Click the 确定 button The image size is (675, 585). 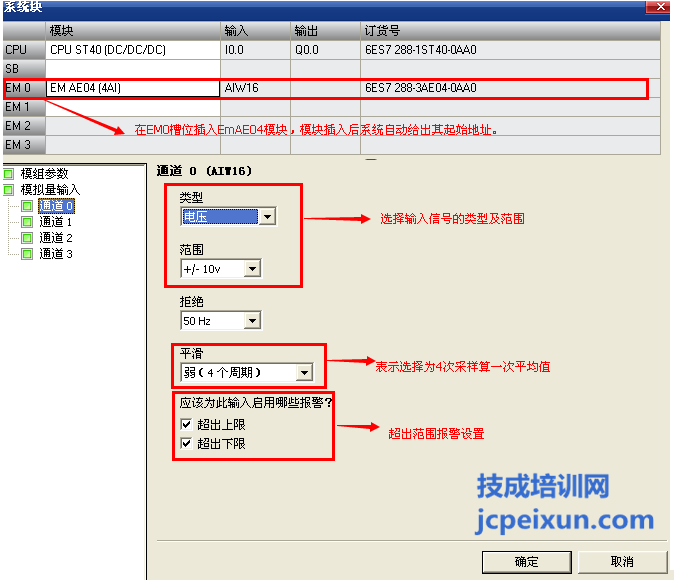[x=526, y=562]
